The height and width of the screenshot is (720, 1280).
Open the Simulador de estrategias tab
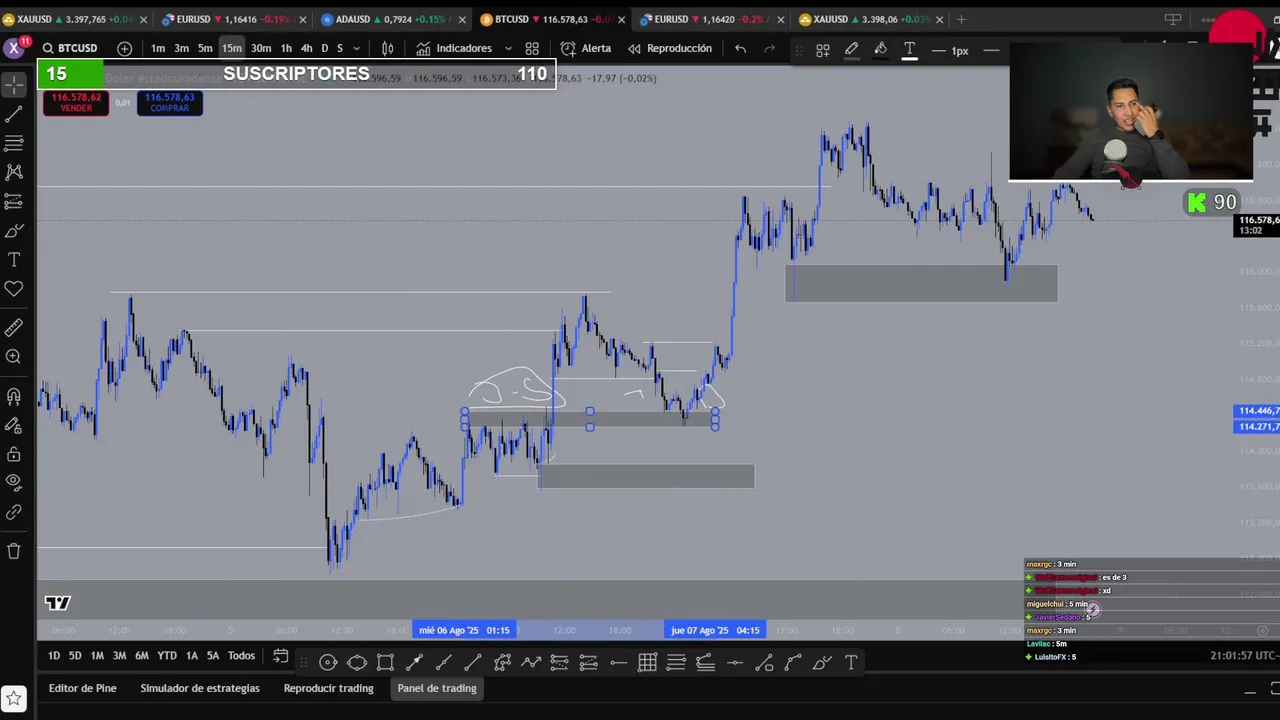(x=200, y=688)
